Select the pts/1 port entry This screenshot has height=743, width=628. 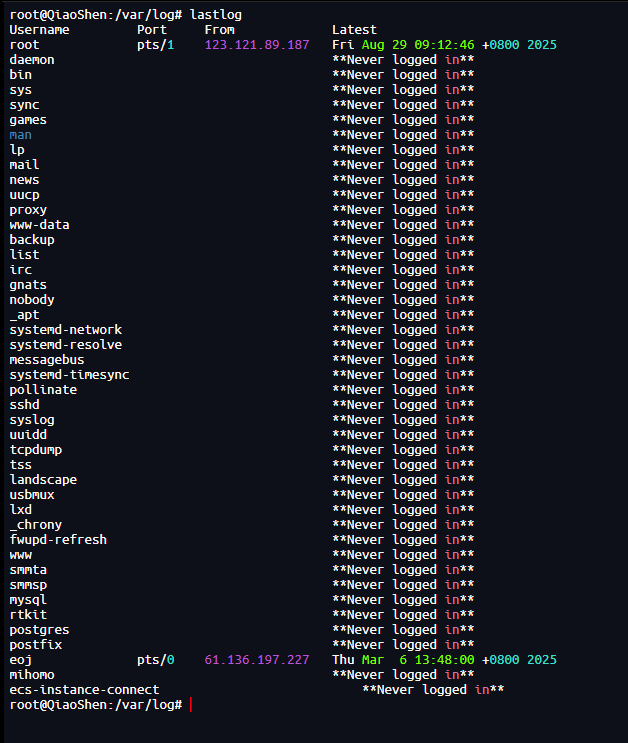click(155, 45)
